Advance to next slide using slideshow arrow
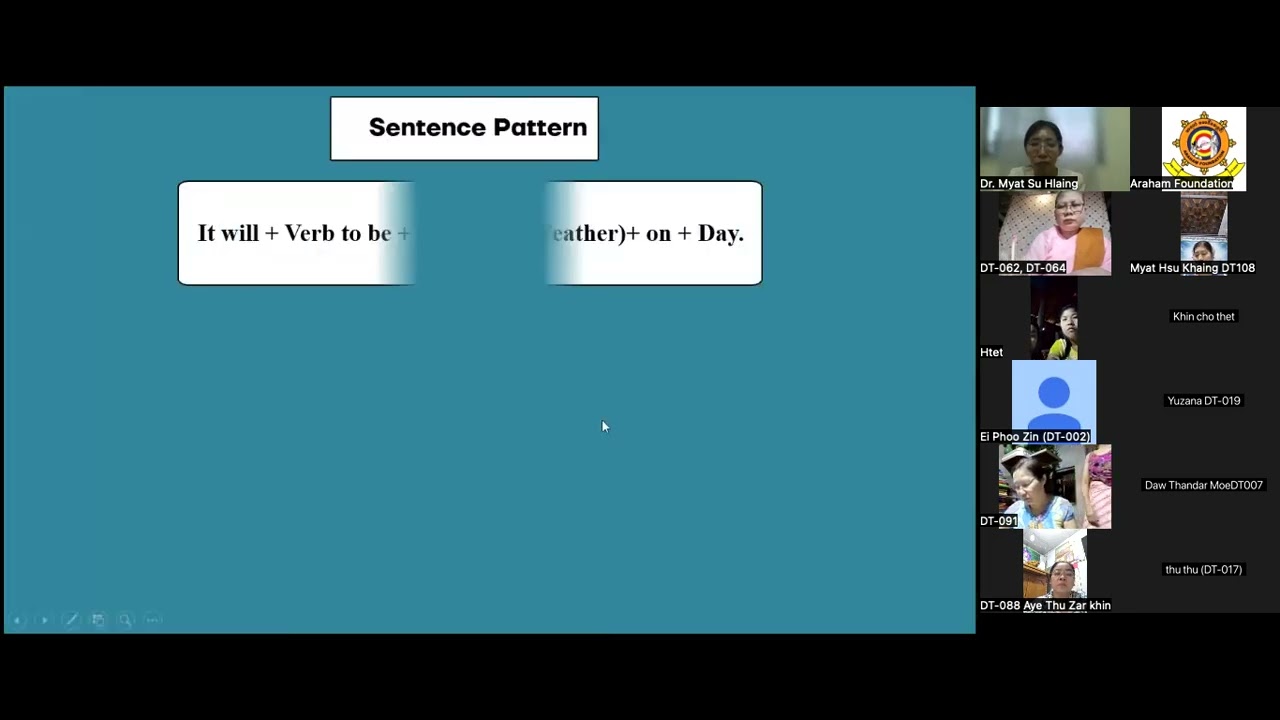1280x720 pixels. coord(44,620)
